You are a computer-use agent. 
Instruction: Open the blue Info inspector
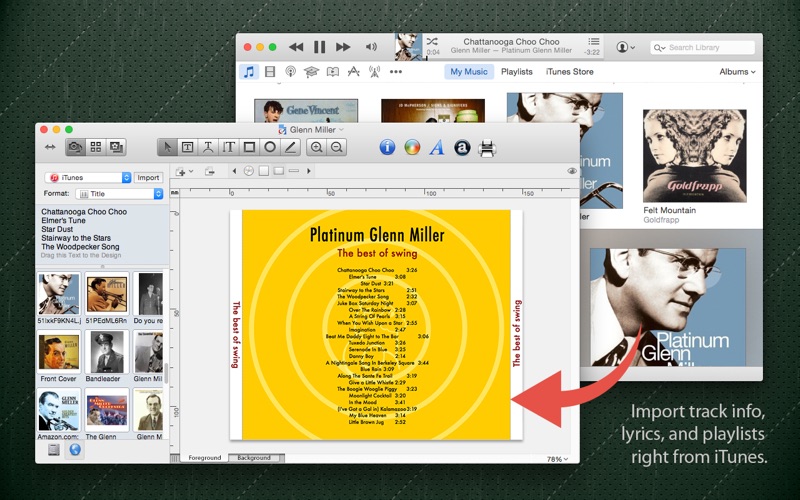387,147
